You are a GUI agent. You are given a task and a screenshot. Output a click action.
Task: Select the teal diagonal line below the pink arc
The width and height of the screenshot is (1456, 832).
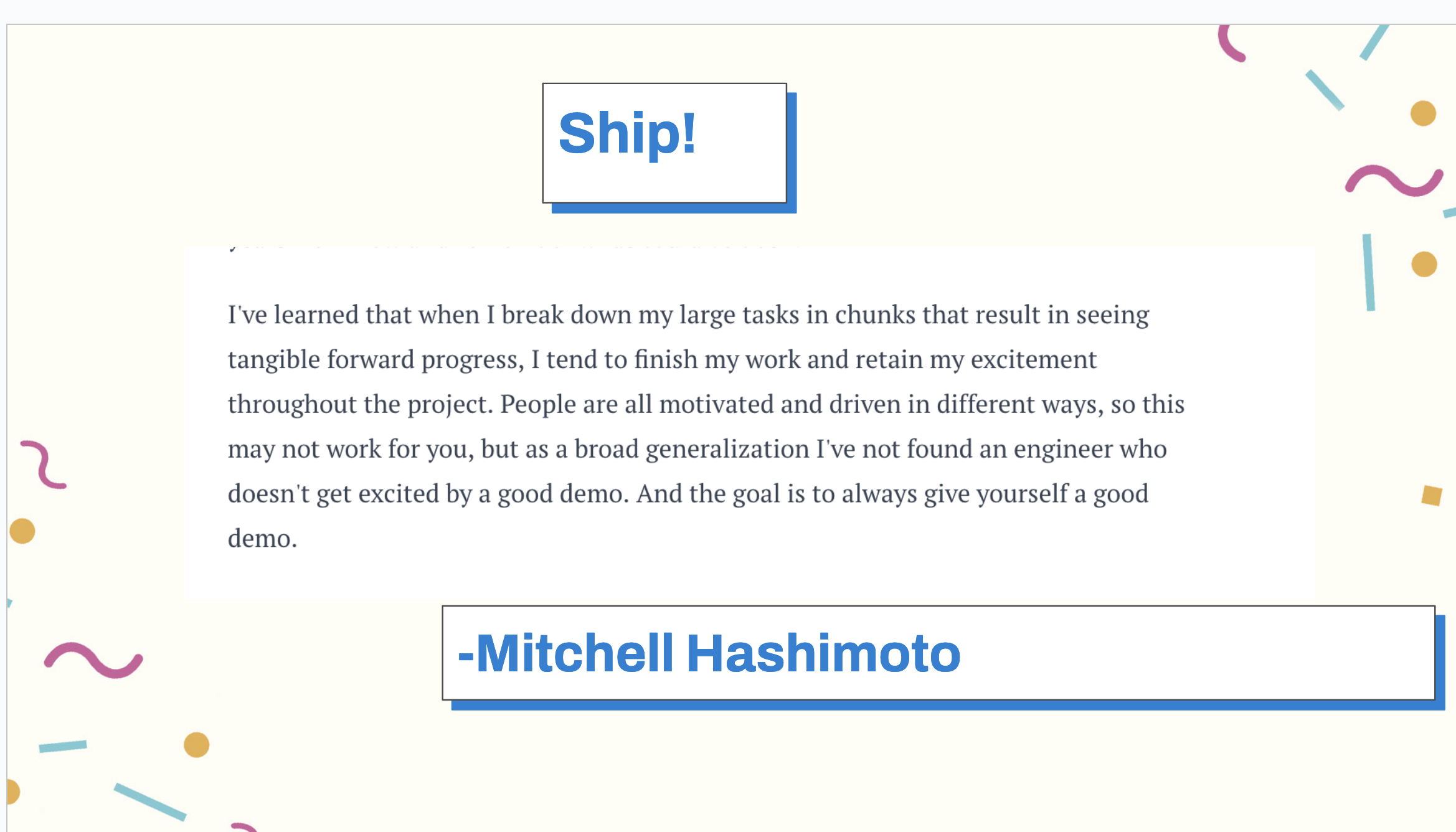pos(1325,90)
